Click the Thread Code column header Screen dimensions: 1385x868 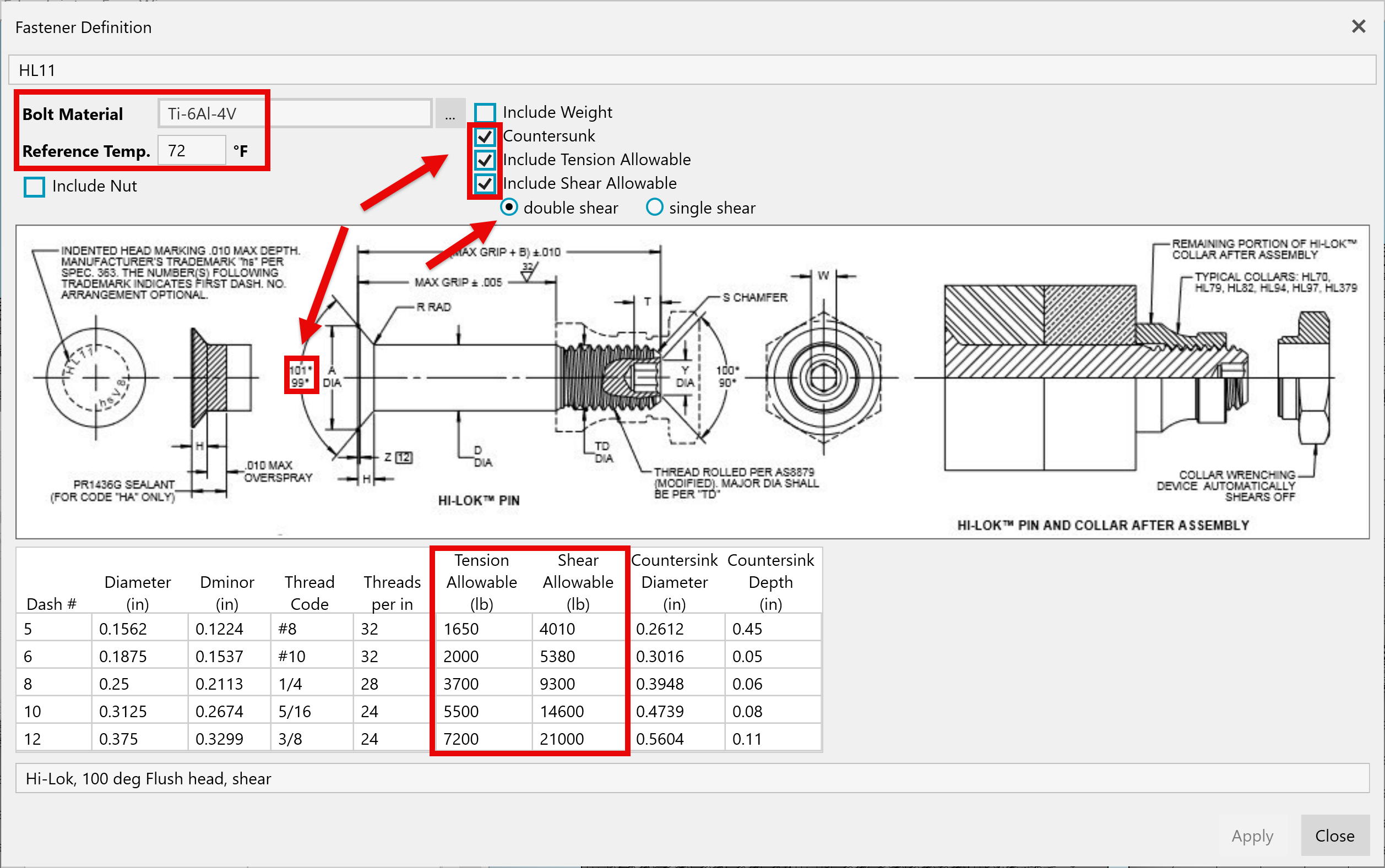pos(309,592)
